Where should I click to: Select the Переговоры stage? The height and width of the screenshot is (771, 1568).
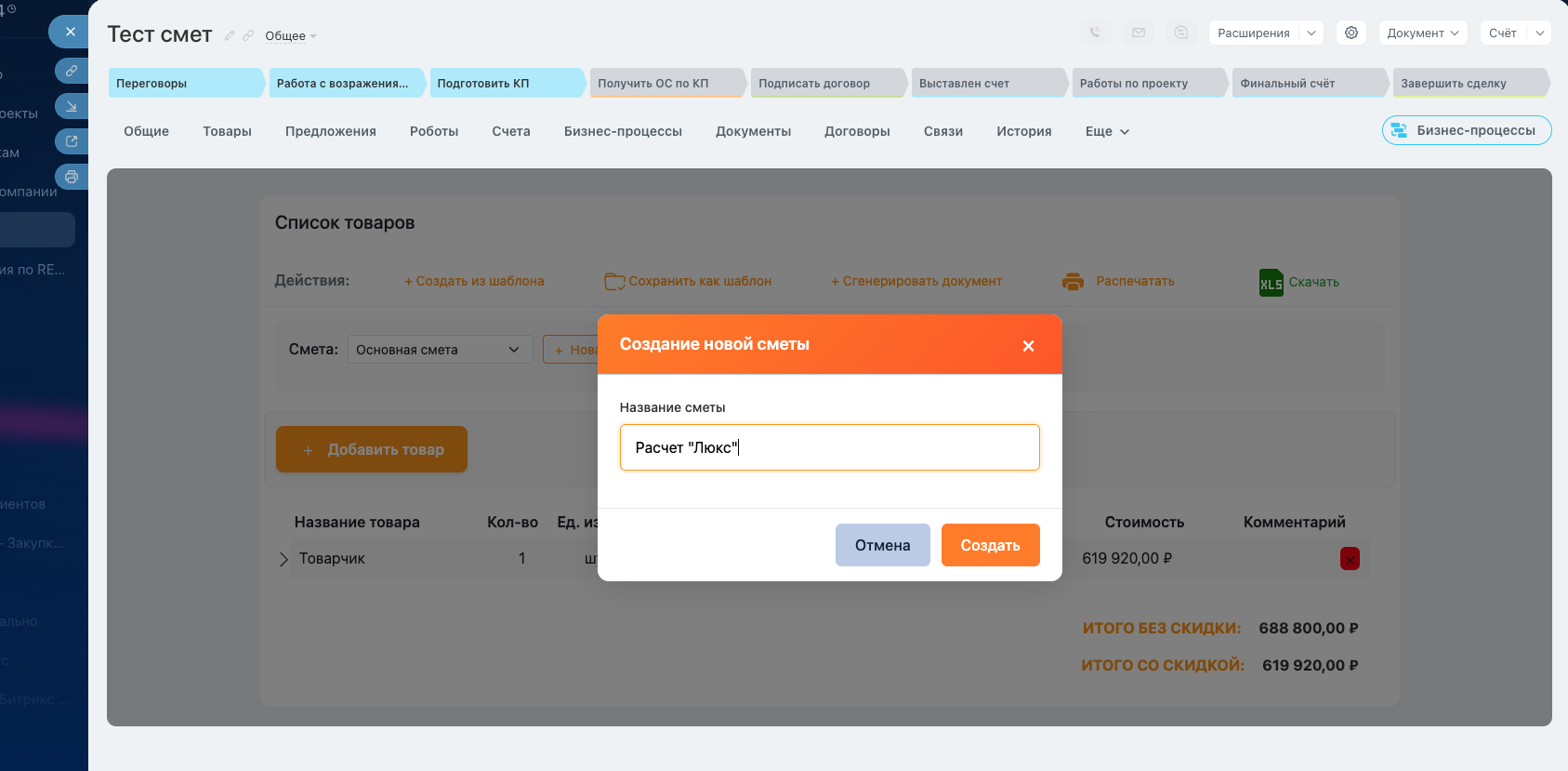[x=186, y=83]
